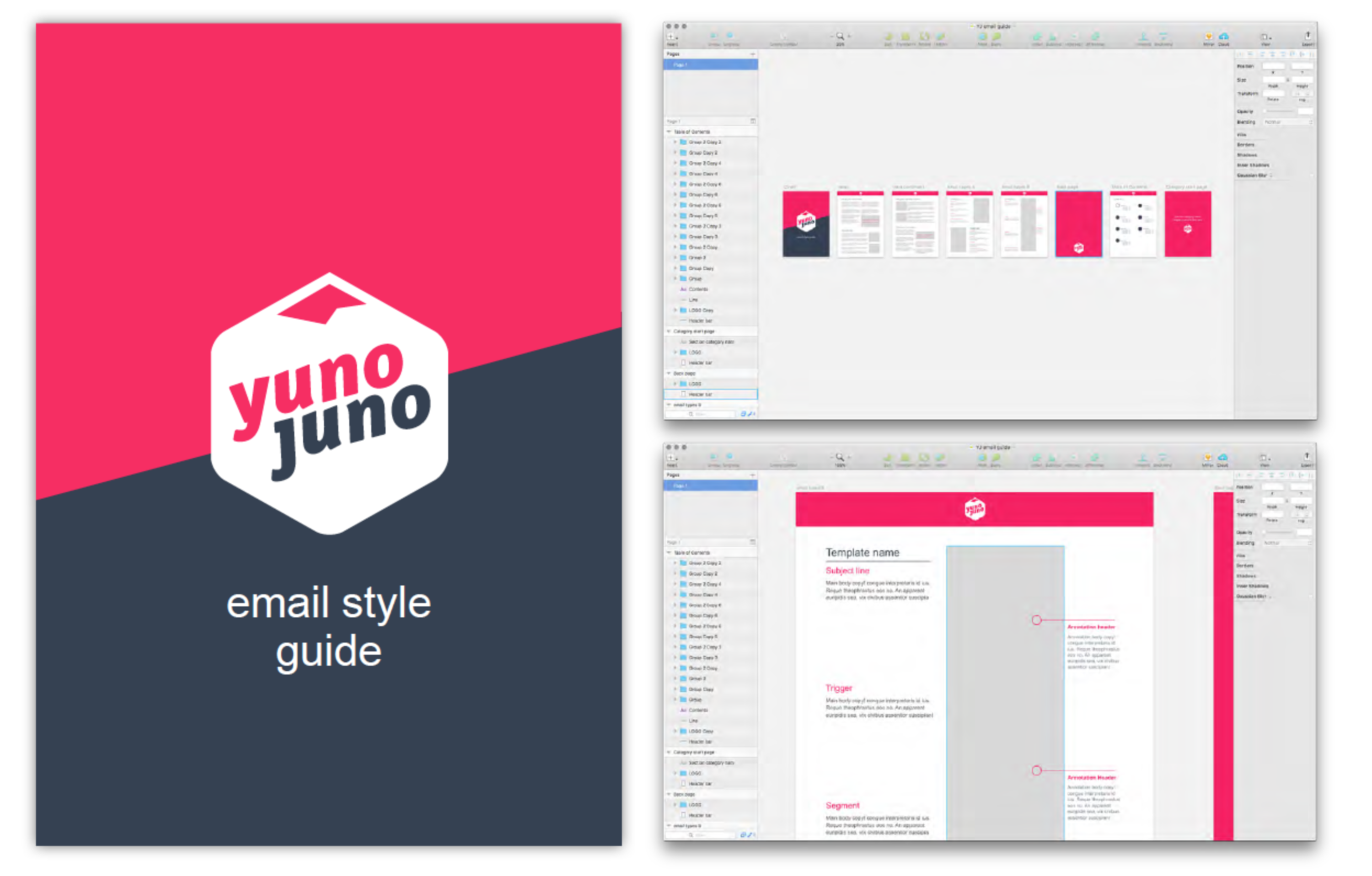Open Blending dropdown in lower window inspector
This screenshot has height=876, width=1372.
[1287, 543]
